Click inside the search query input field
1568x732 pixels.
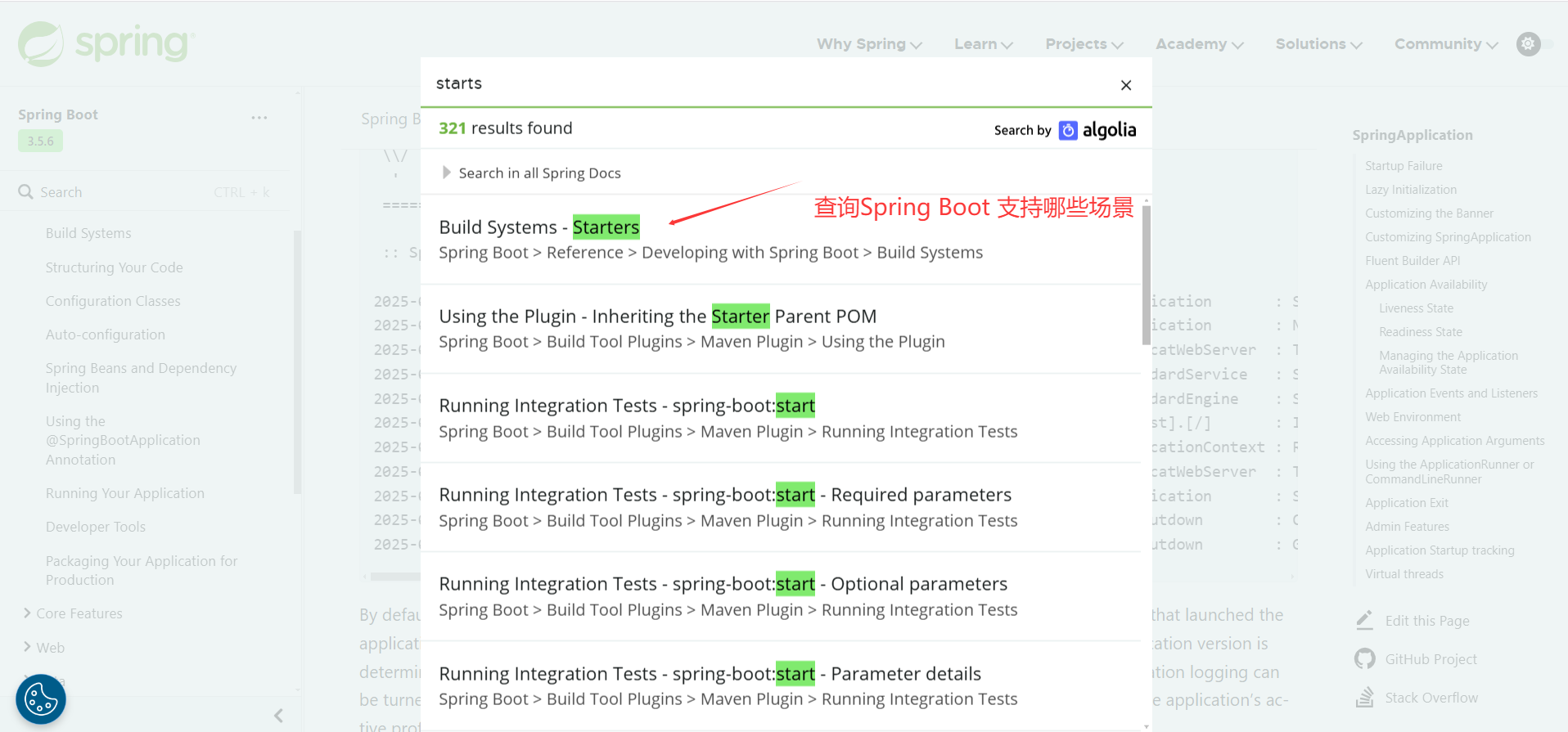click(x=769, y=83)
